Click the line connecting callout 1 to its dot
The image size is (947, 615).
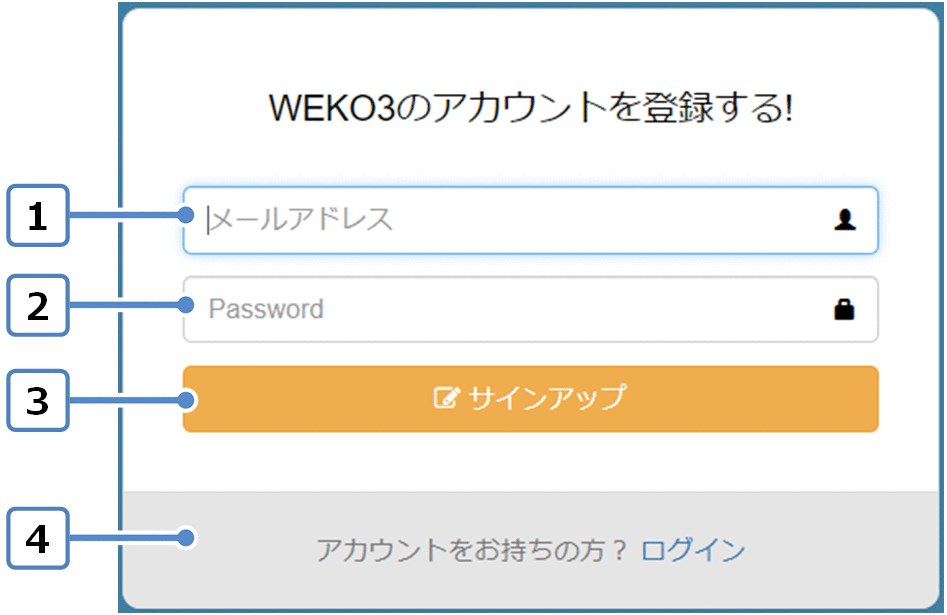coord(125,214)
